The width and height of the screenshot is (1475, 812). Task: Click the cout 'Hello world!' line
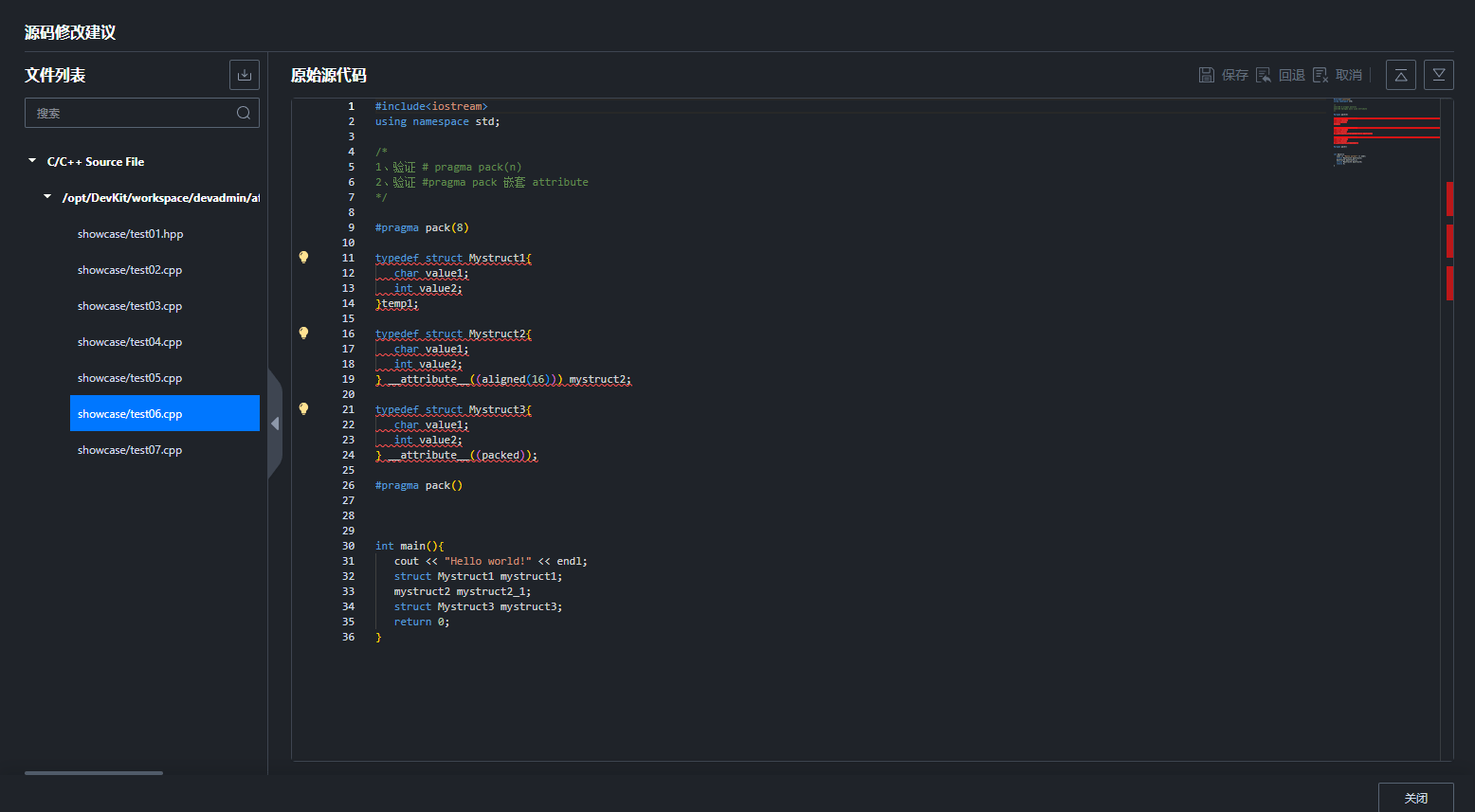(491, 561)
